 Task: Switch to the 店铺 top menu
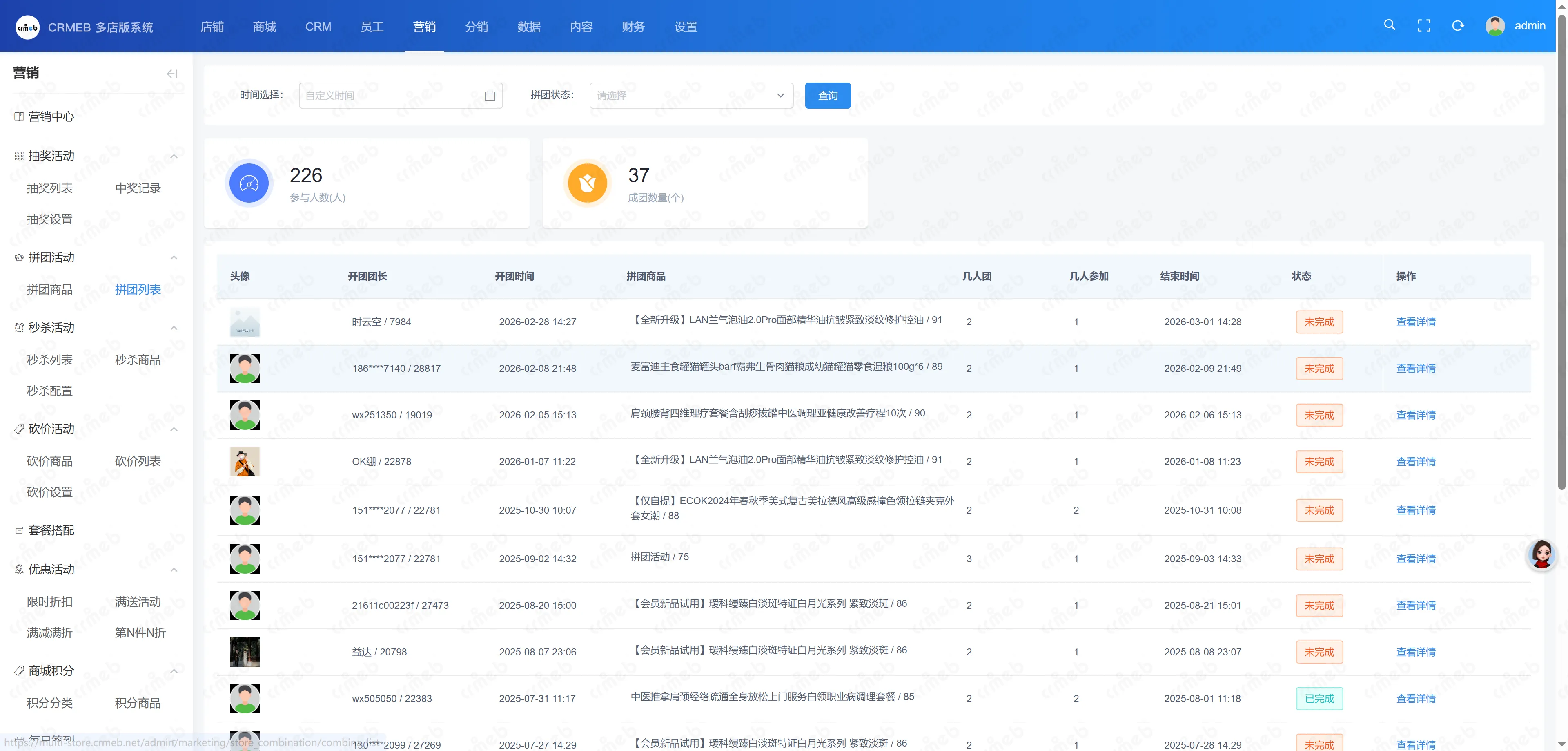click(212, 27)
